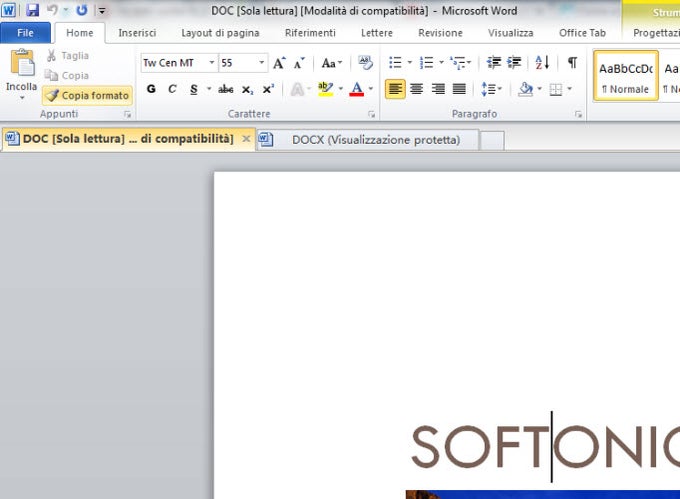The image size is (680, 499).
Task: Expand the underline style dropdown arrow
Action: tap(209, 89)
